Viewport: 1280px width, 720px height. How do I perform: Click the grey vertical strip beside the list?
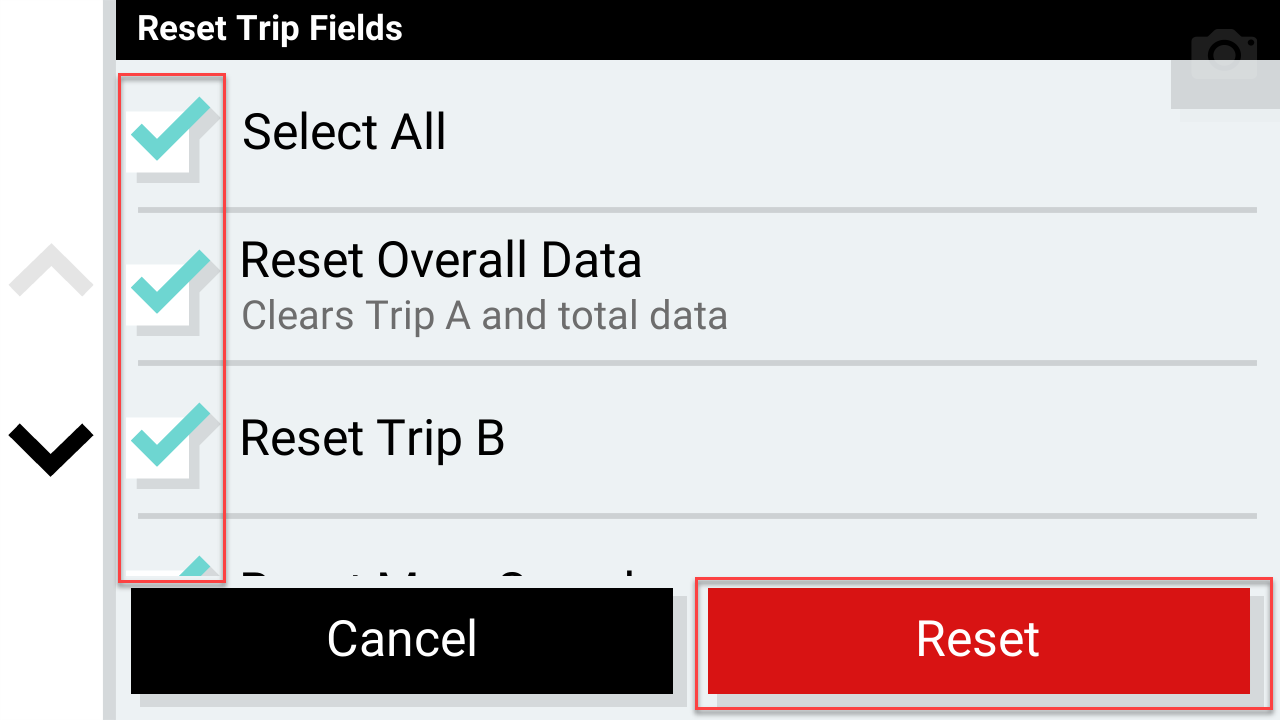(x=109, y=360)
